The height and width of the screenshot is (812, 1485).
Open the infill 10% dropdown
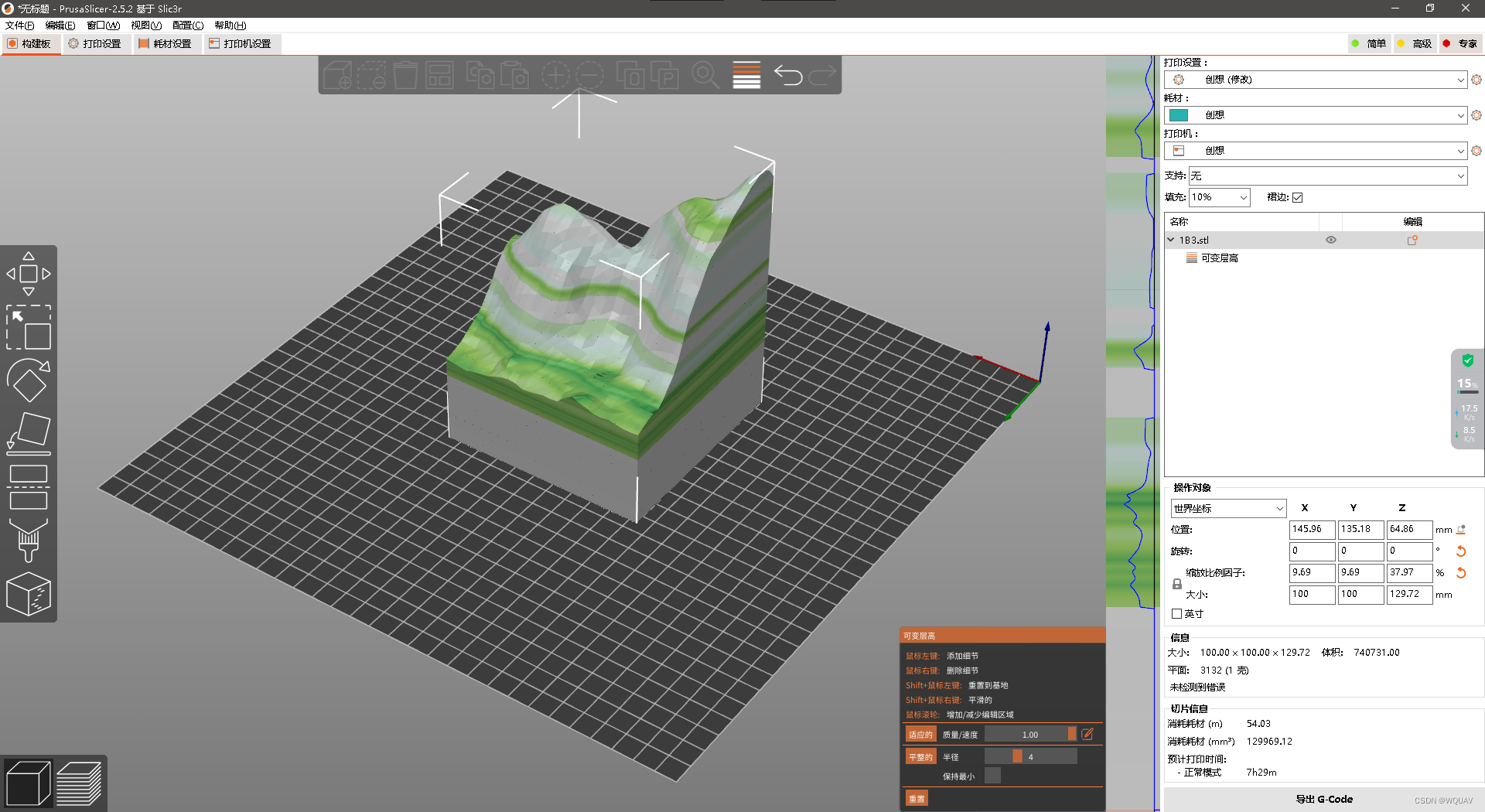click(x=1219, y=197)
